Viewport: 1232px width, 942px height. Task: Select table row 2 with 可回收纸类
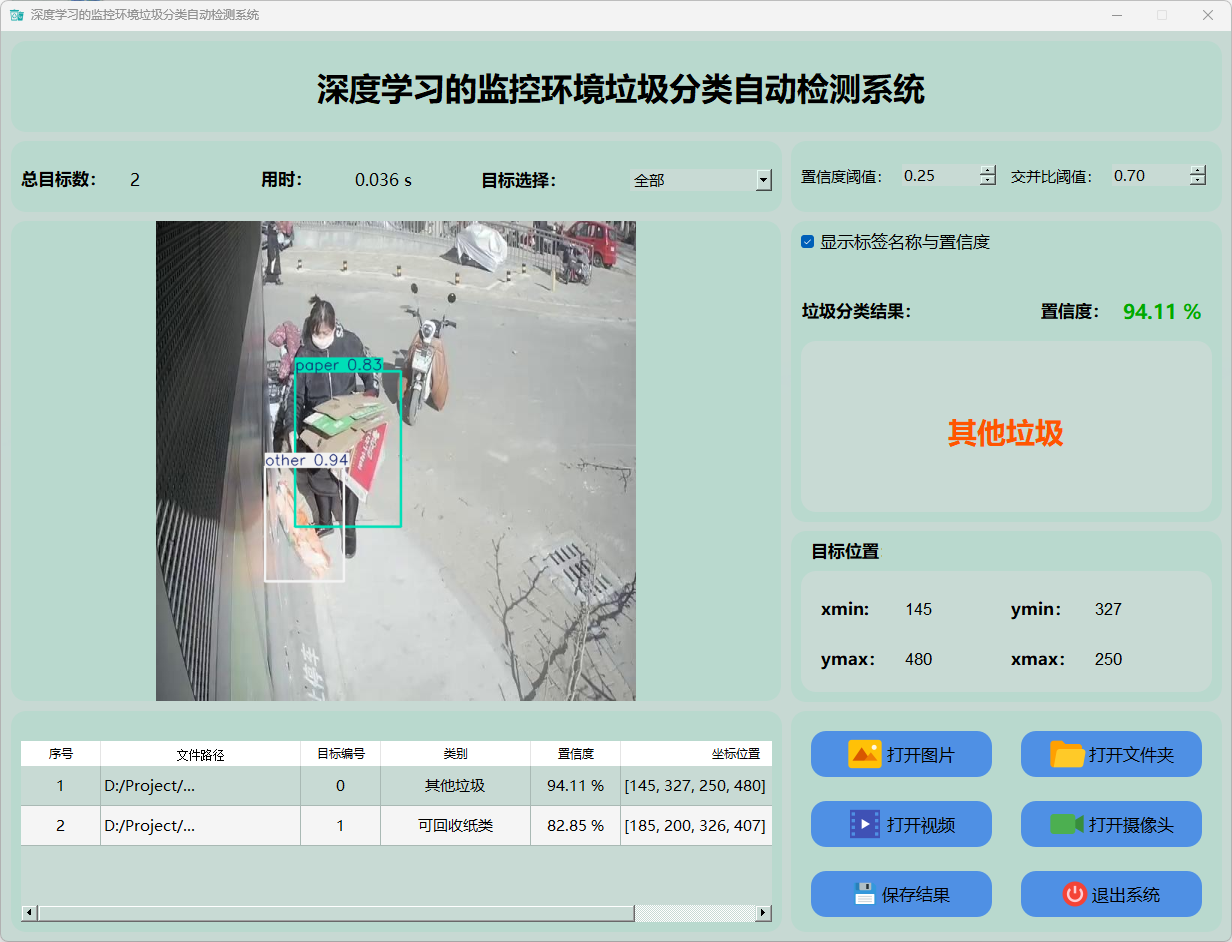pos(455,826)
